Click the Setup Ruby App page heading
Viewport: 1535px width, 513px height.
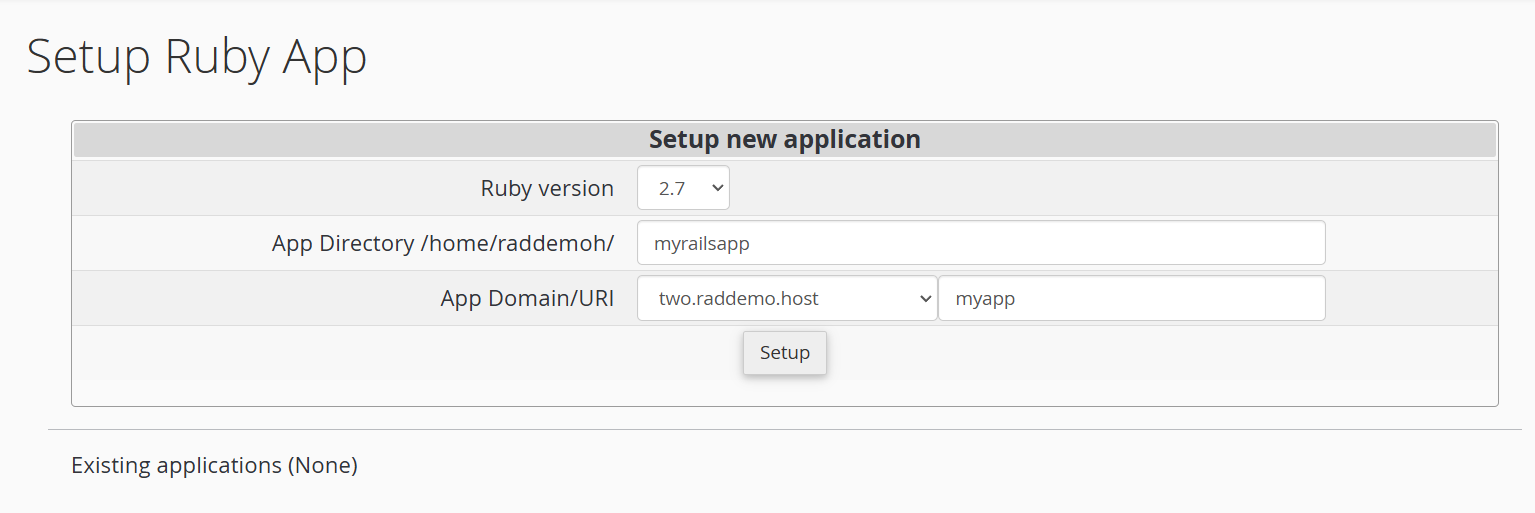197,57
